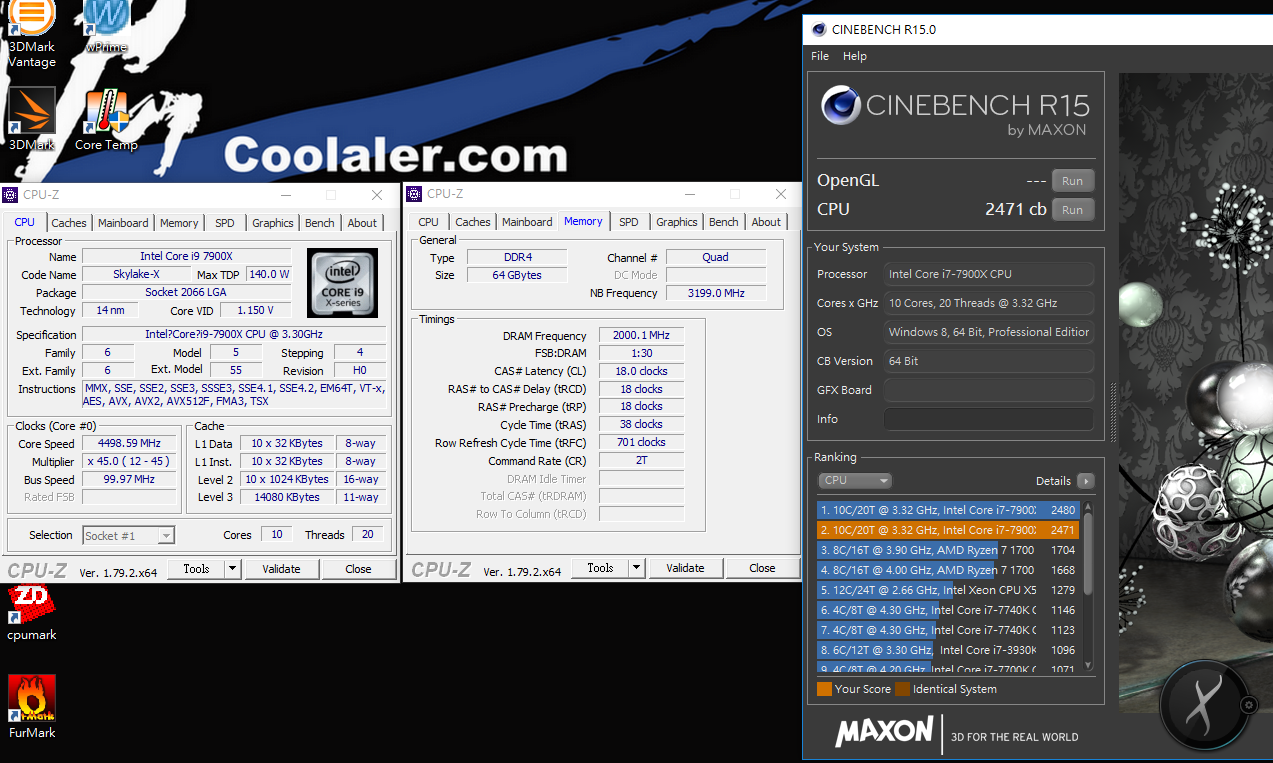Select the CPU tab in the CPU-Z Memory window

tap(428, 222)
